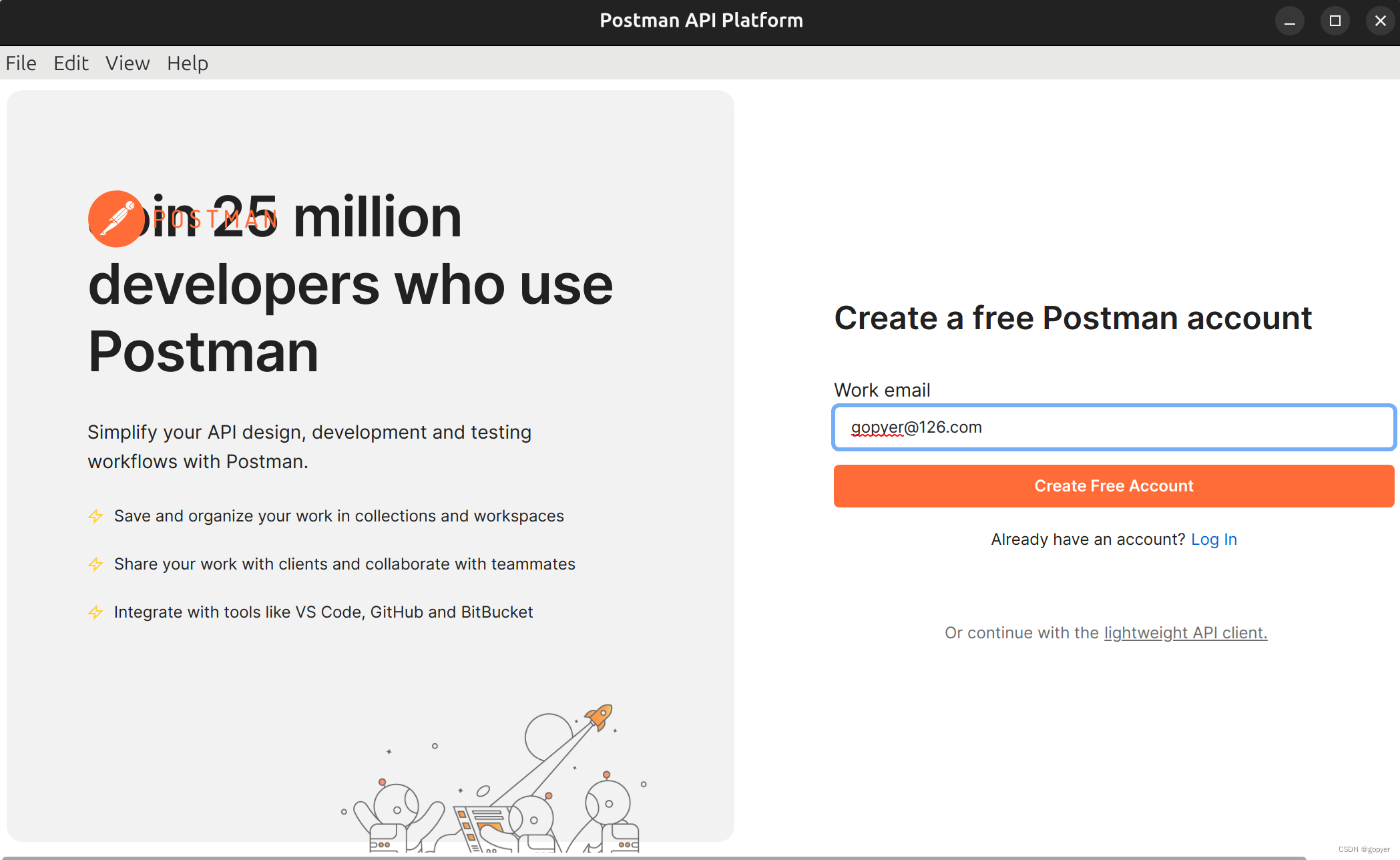Follow the Log In link

coord(1214,540)
